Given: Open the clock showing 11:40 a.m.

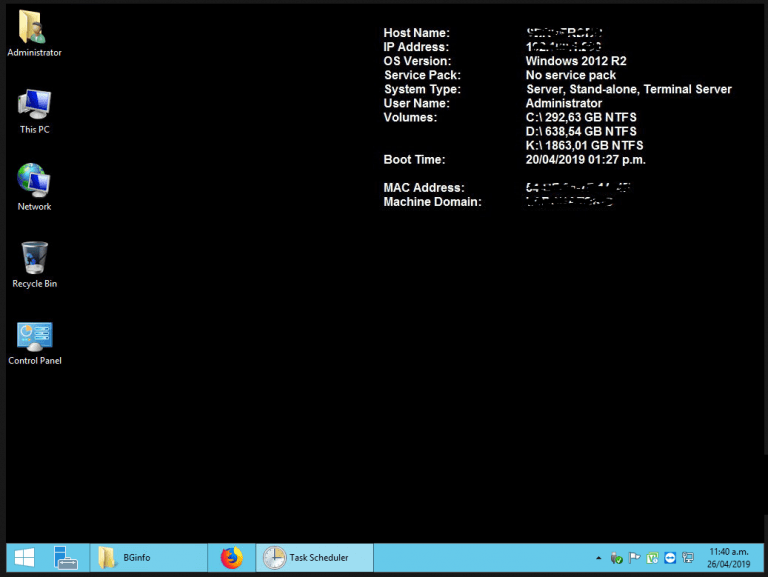Looking at the screenshot, I should [727, 558].
